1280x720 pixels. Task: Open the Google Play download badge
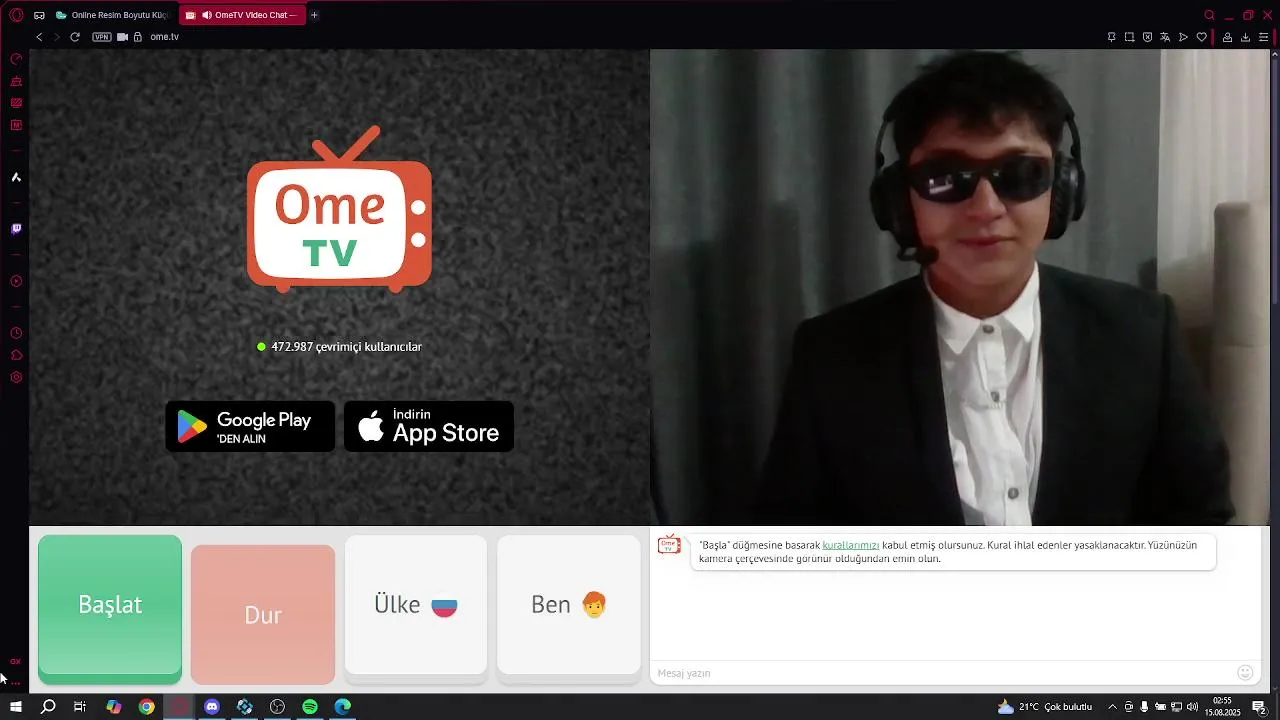tap(250, 427)
